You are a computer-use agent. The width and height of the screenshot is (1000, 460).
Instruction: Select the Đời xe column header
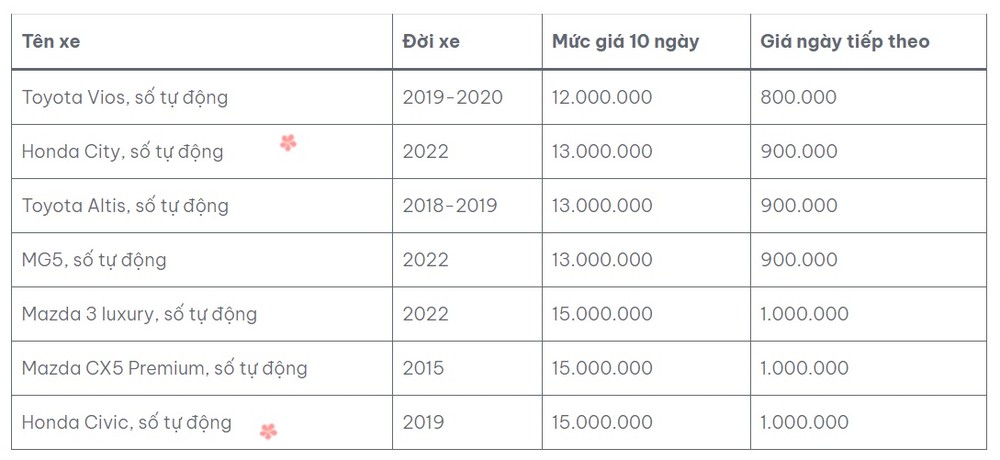pyautogui.click(x=431, y=41)
